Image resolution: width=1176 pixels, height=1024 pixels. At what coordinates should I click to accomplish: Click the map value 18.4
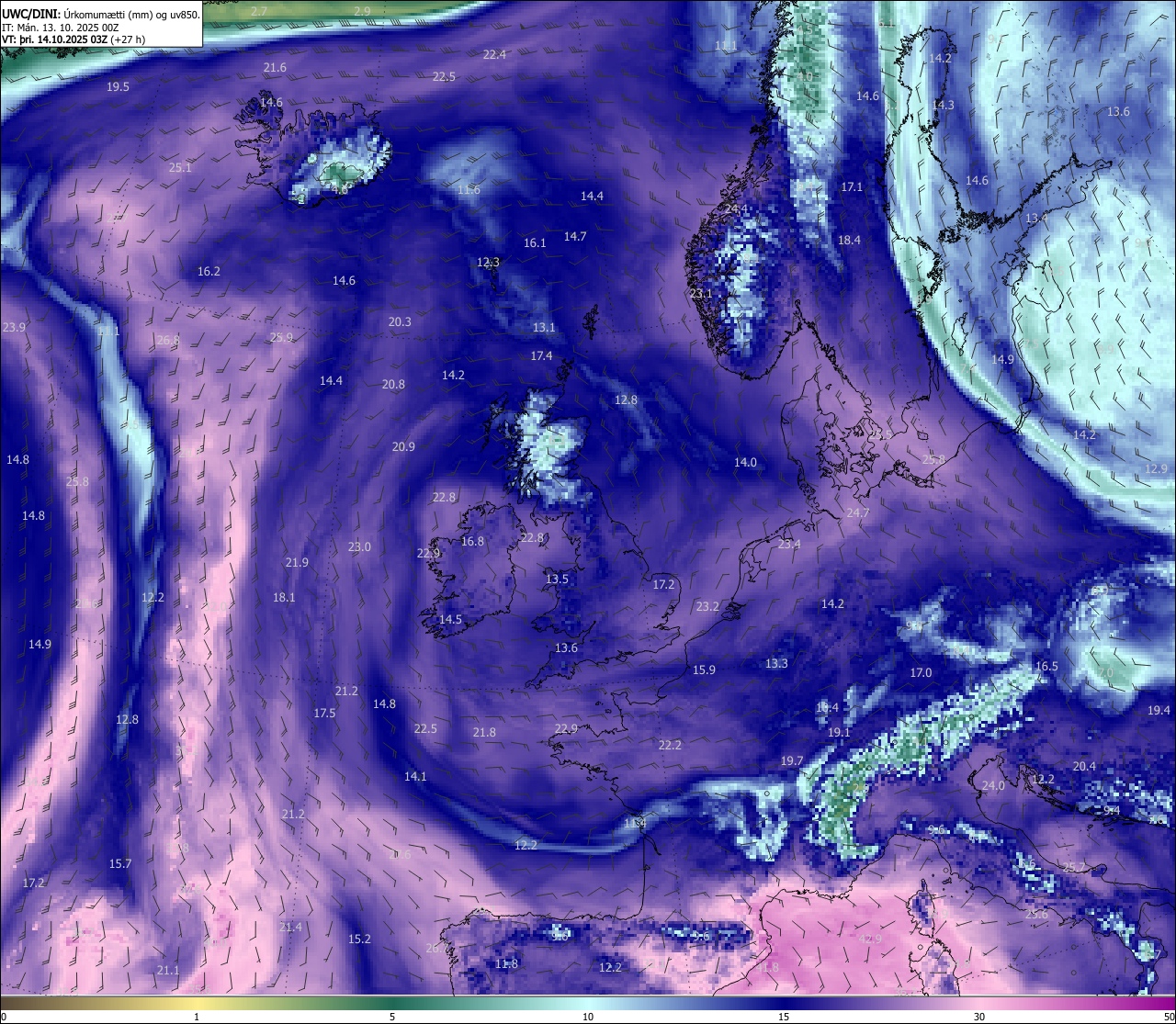pyautogui.click(x=849, y=241)
